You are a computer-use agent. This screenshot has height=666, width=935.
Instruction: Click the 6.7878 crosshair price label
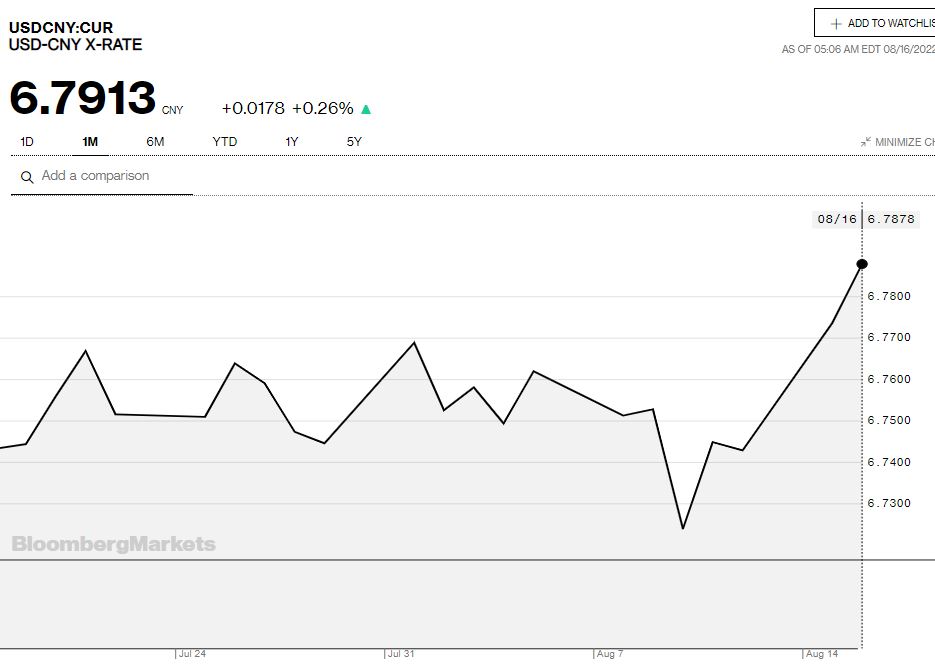tap(891, 219)
